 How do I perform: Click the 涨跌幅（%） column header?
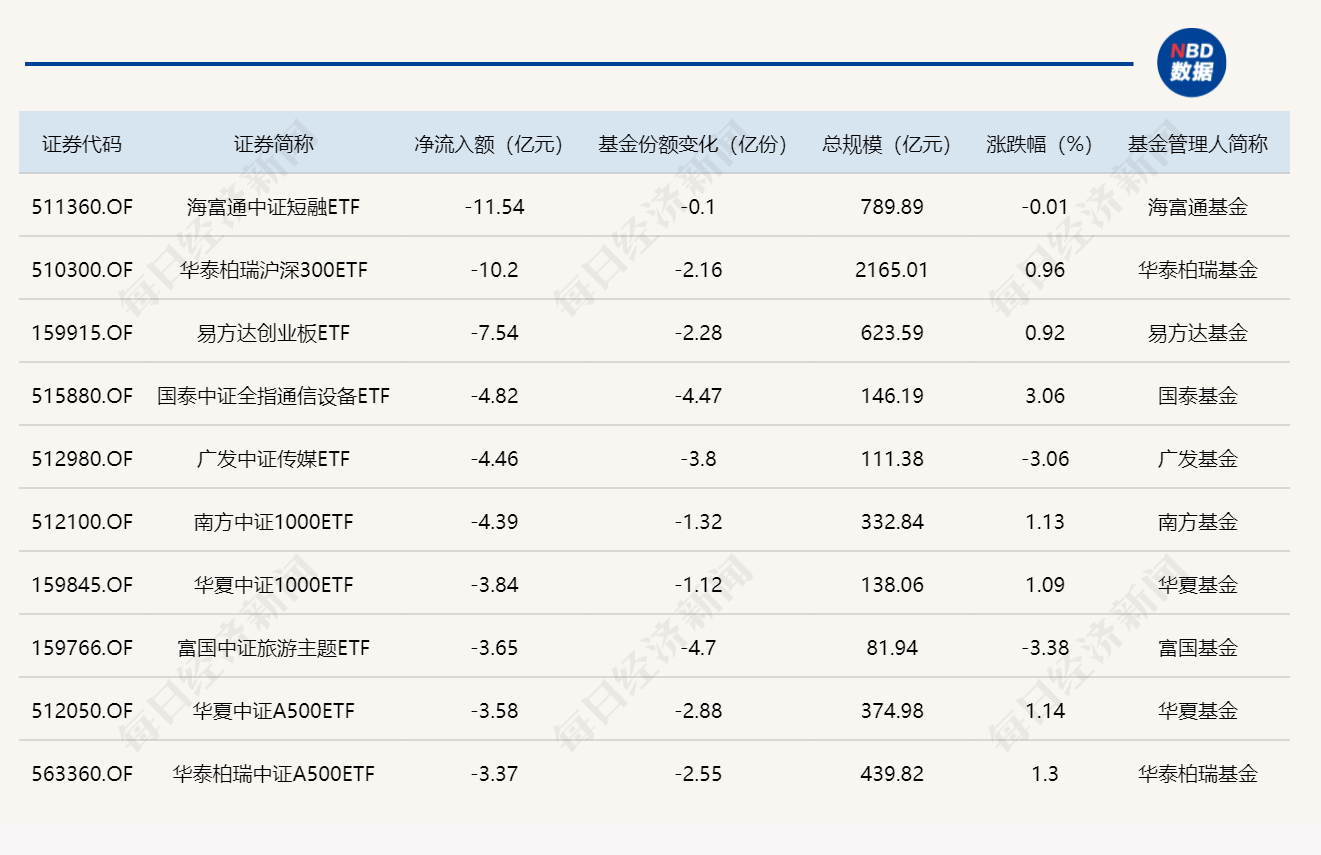(x=1044, y=144)
